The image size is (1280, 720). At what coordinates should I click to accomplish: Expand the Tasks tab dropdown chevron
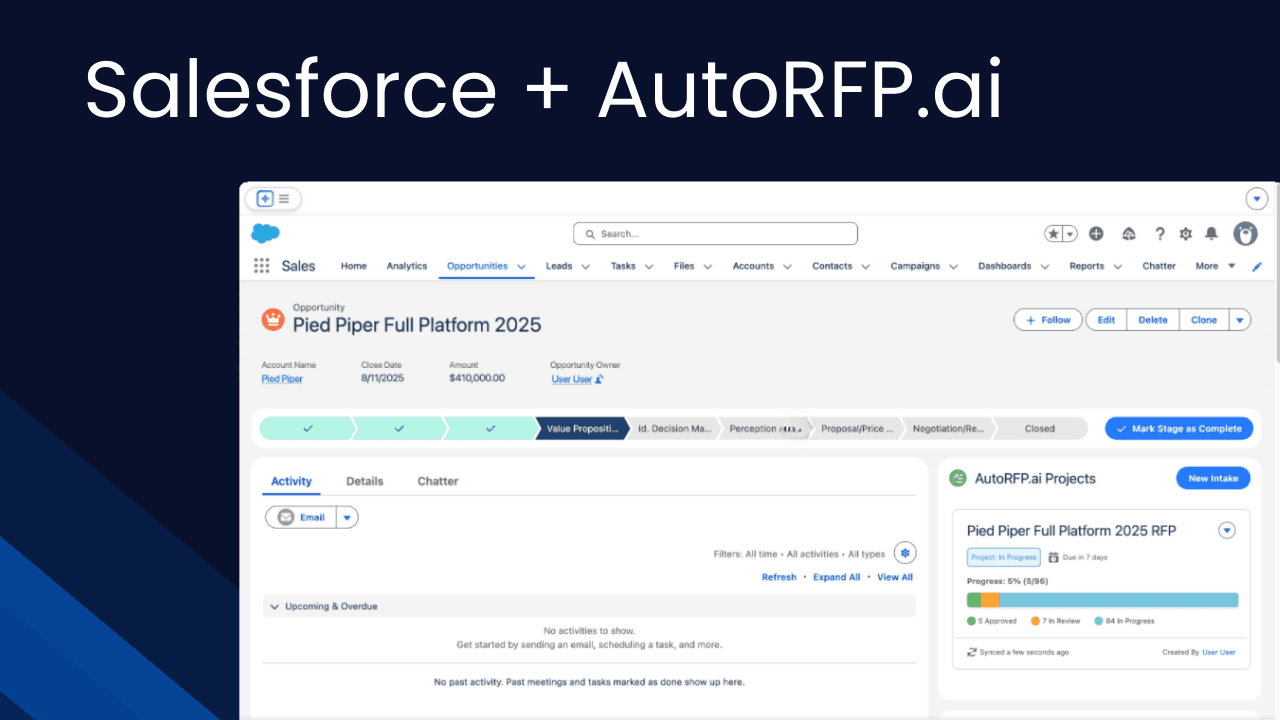(x=649, y=267)
